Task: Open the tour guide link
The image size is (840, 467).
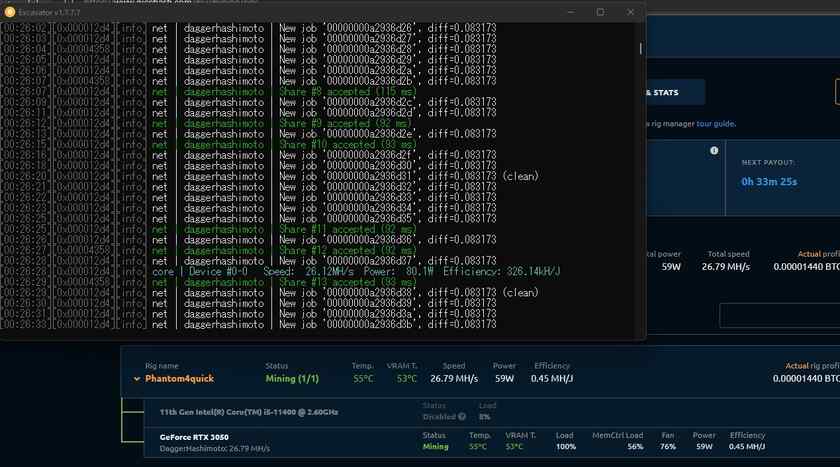Action: (716, 124)
